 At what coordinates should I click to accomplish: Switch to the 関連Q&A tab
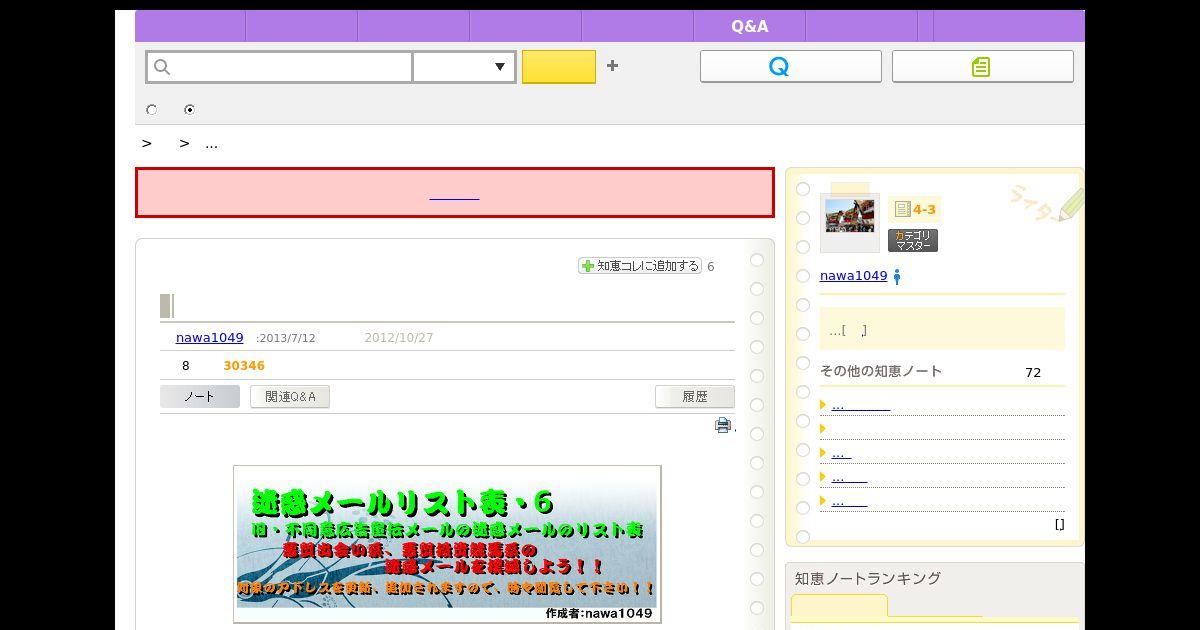290,397
